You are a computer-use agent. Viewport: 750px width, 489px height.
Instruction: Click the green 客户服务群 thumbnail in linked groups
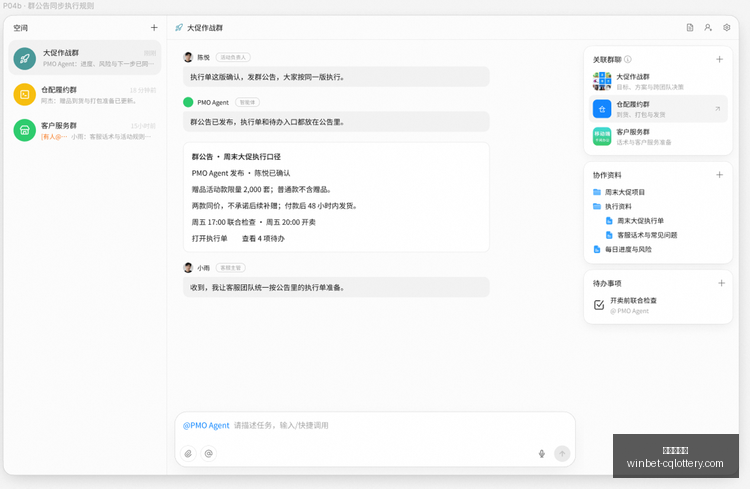[602, 136]
